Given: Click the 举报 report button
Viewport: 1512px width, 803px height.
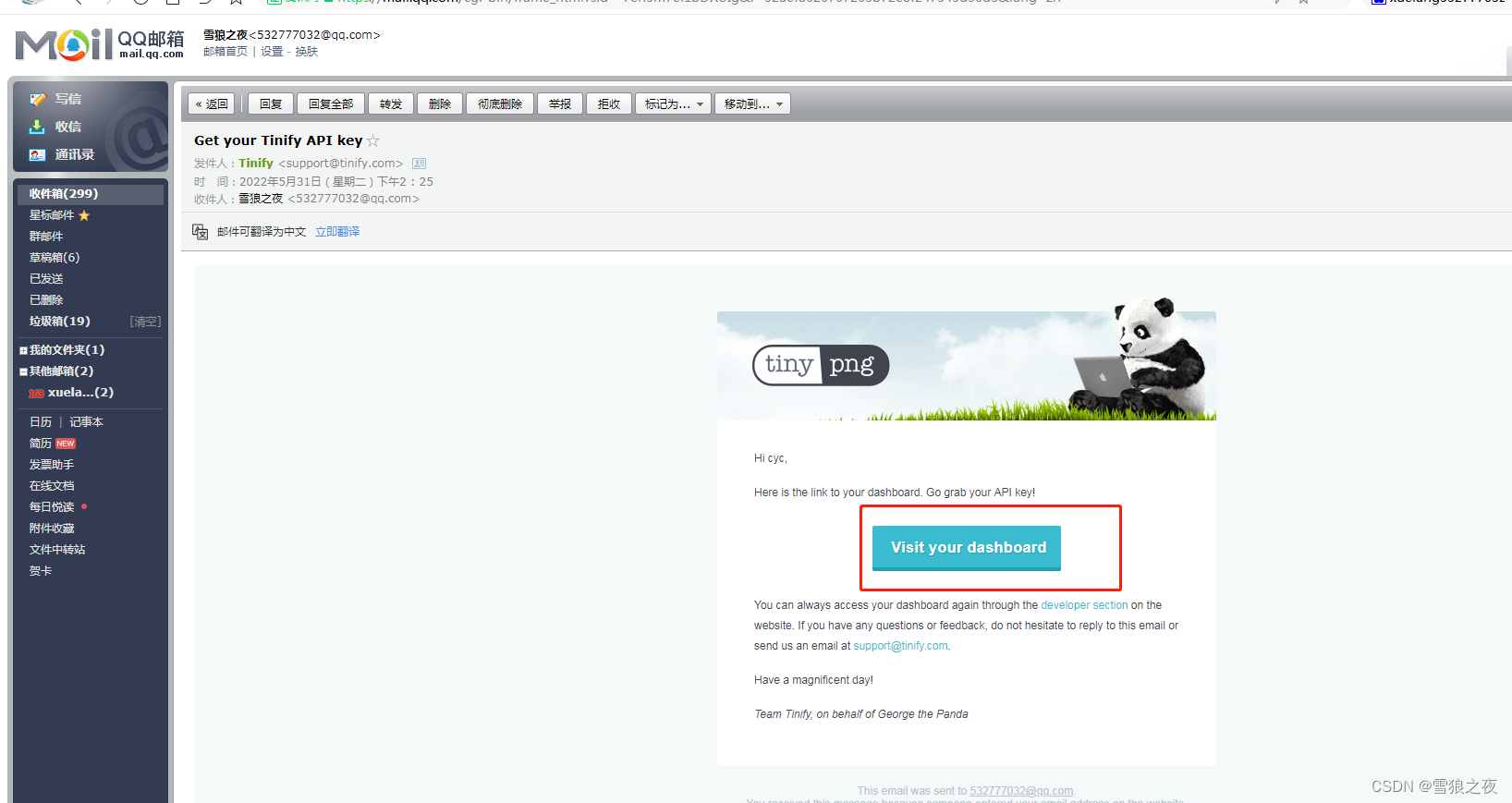Looking at the screenshot, I should (560, 103).
